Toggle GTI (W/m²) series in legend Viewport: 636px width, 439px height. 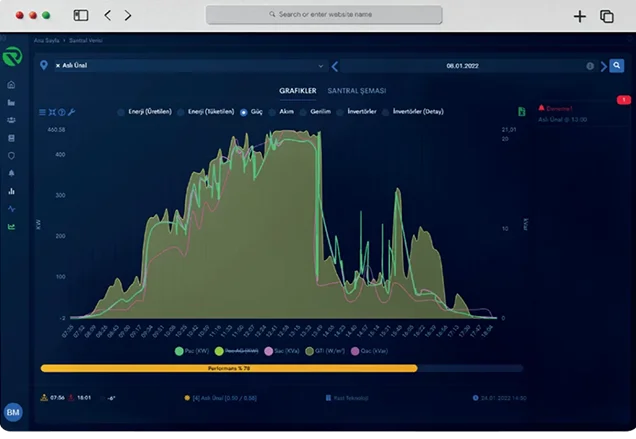[x=325, y=351]
